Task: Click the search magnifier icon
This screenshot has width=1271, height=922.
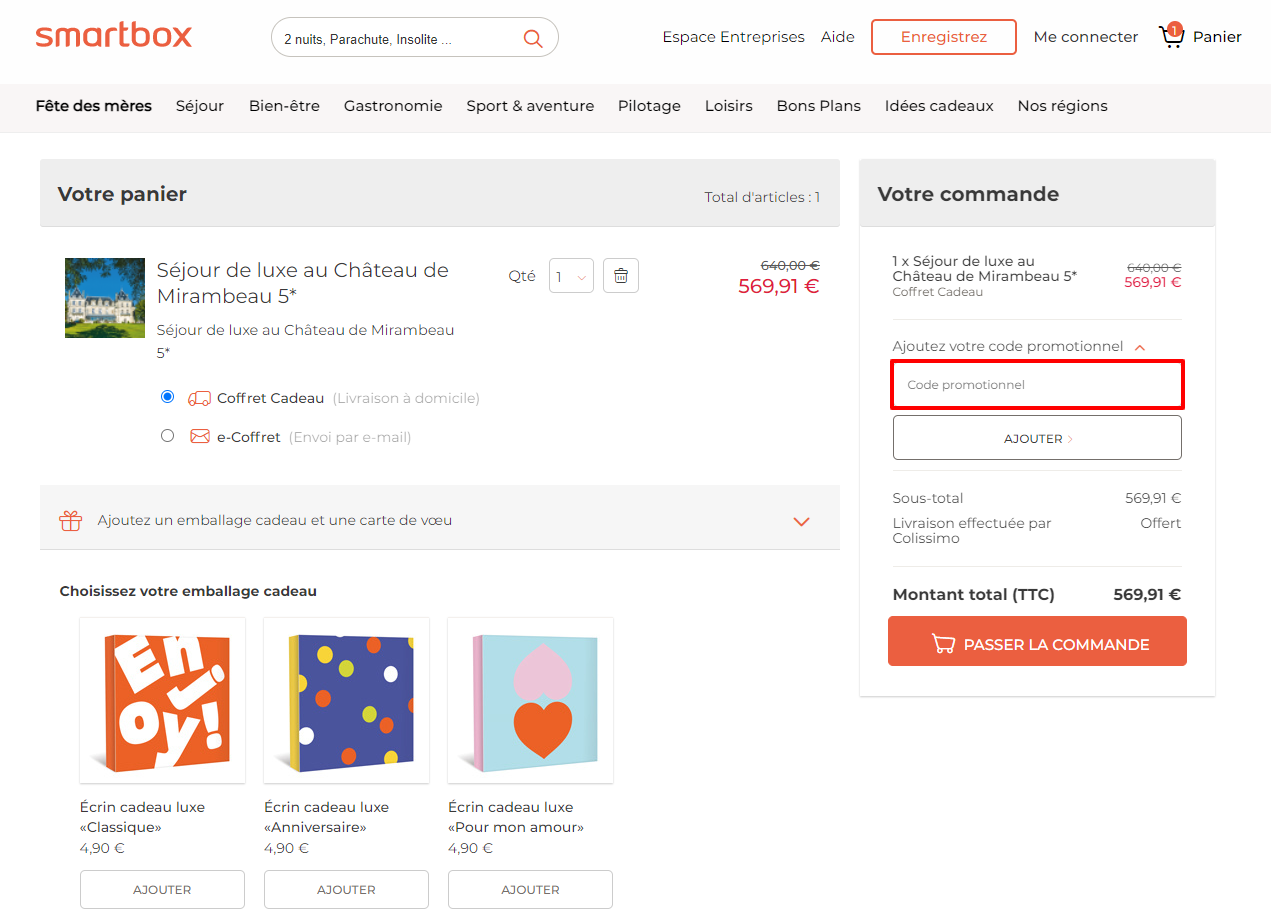Action: click(x=533, y=38)
